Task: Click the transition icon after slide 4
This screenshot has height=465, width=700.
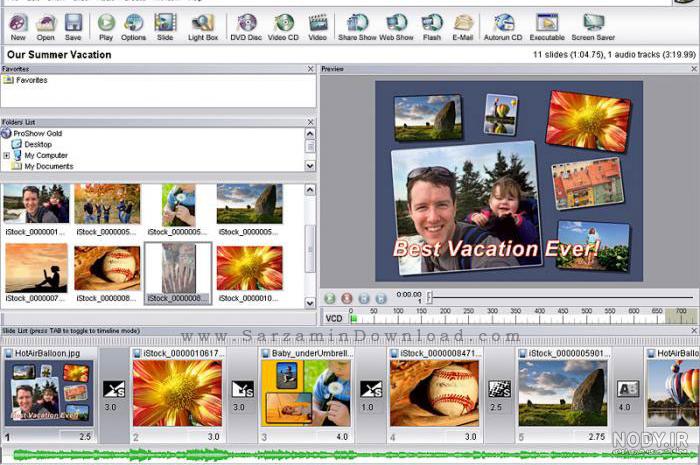Action: [x=500, y=389]
